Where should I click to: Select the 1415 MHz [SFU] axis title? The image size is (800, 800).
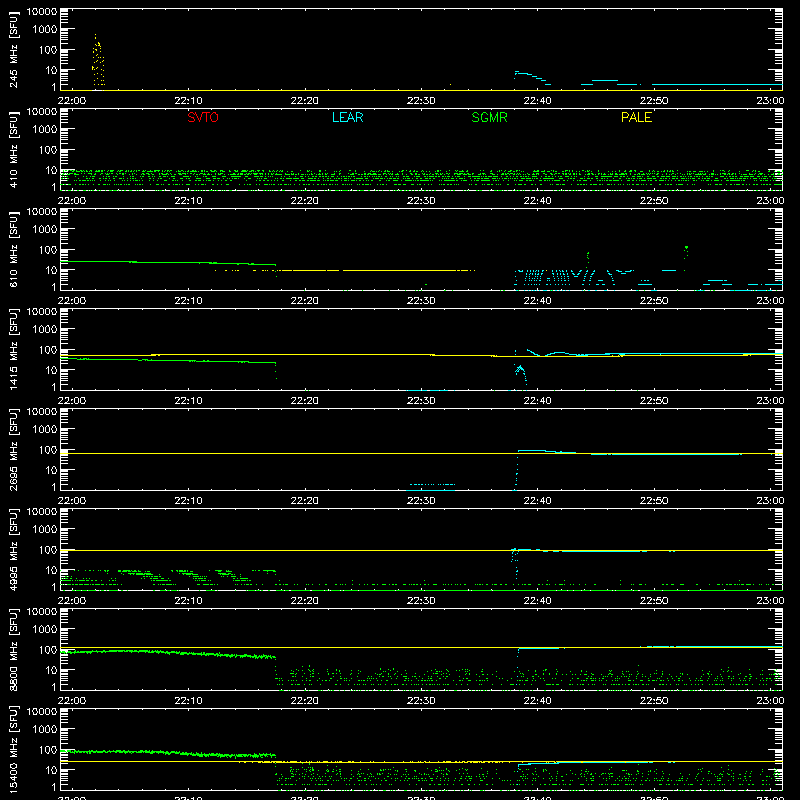(14, 349)
